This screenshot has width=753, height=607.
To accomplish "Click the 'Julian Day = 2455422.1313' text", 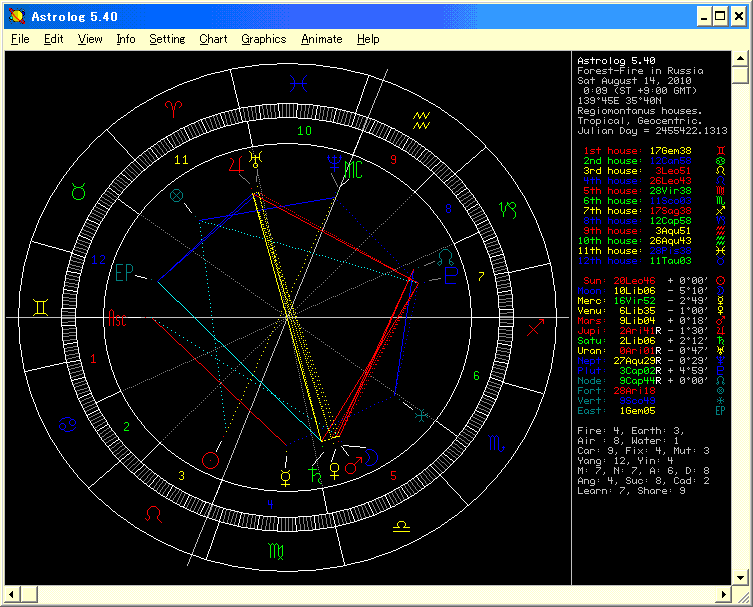I will (x=652, y=131).
